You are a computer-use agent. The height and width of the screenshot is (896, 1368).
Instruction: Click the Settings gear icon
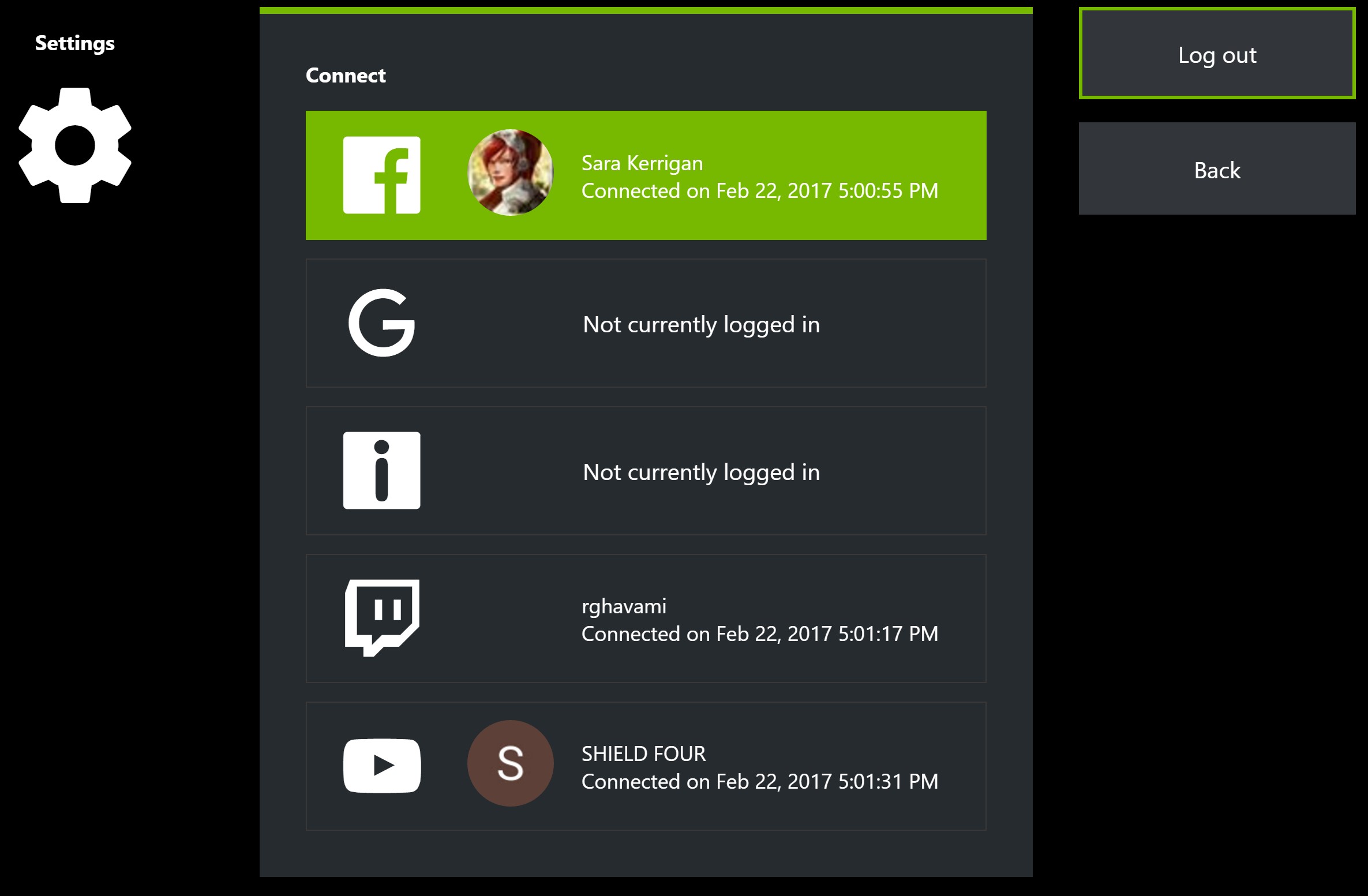(75, 145)
